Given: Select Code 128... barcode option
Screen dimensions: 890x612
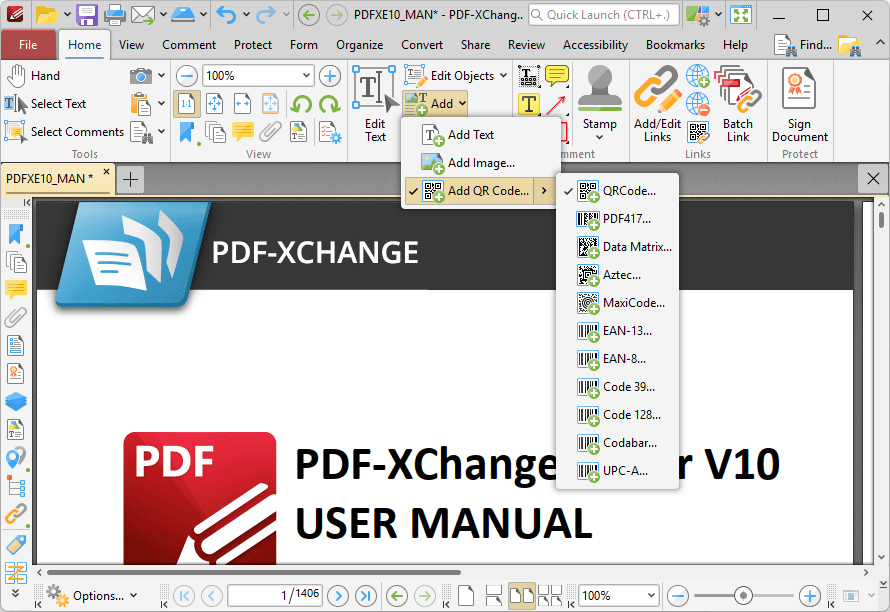Looking at the screenshot, I should [618, 415].
